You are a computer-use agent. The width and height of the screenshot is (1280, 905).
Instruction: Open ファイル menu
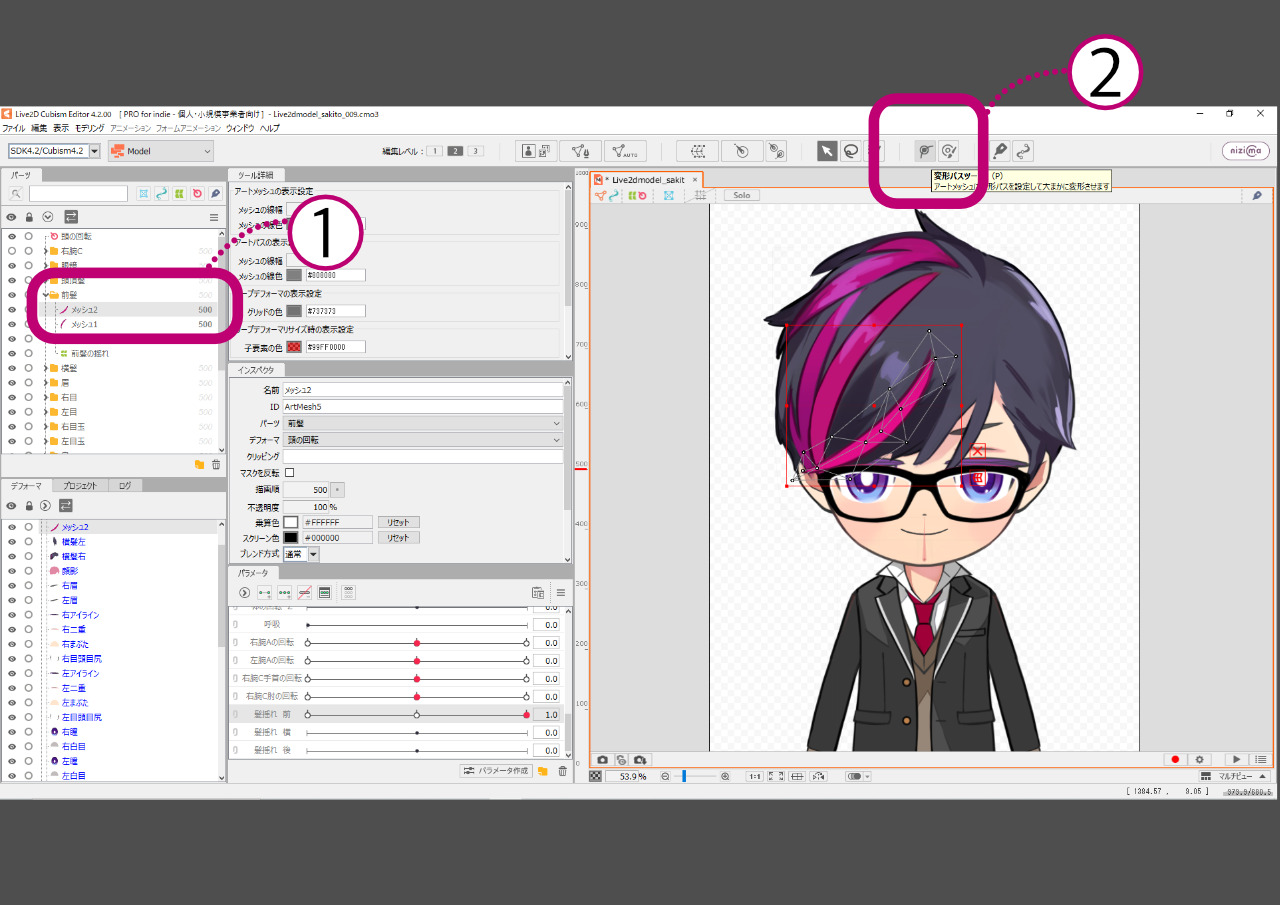pos(13,129)
